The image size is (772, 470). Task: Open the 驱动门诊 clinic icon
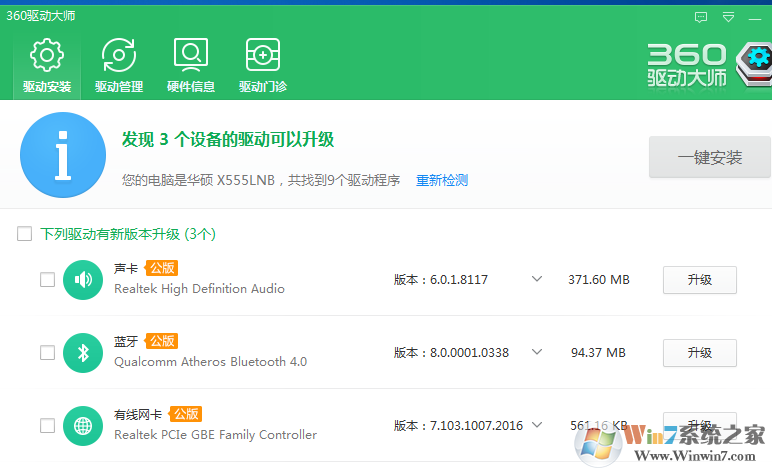tap(263, 56)
